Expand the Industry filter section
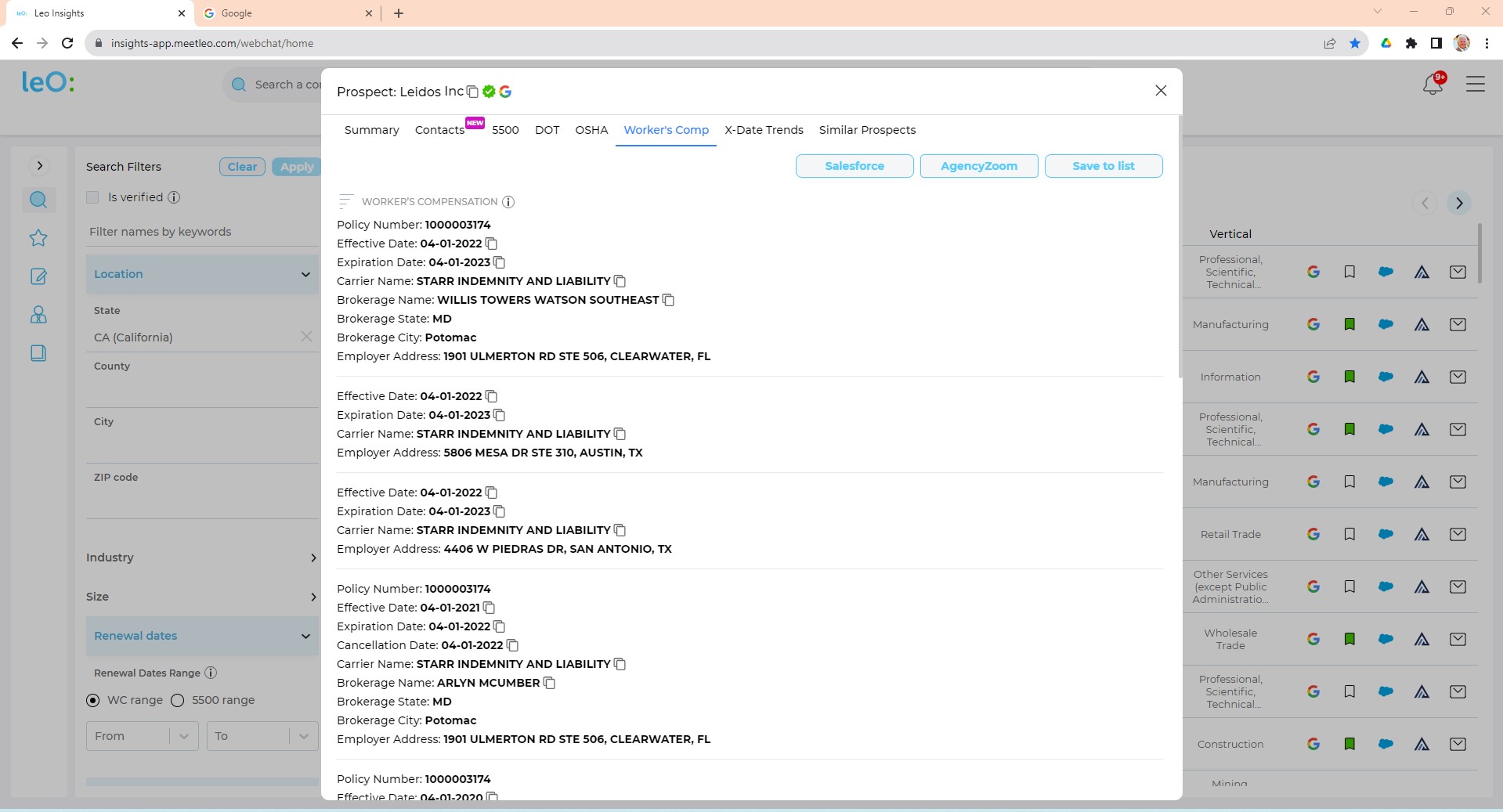Viewport: 1503px width, 812px height. (202, 558)
